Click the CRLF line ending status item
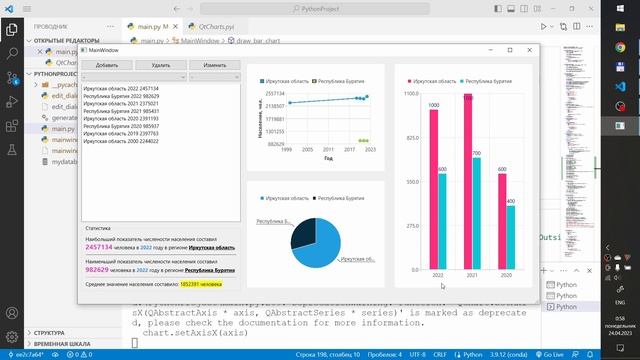 (x=440, y=355)
